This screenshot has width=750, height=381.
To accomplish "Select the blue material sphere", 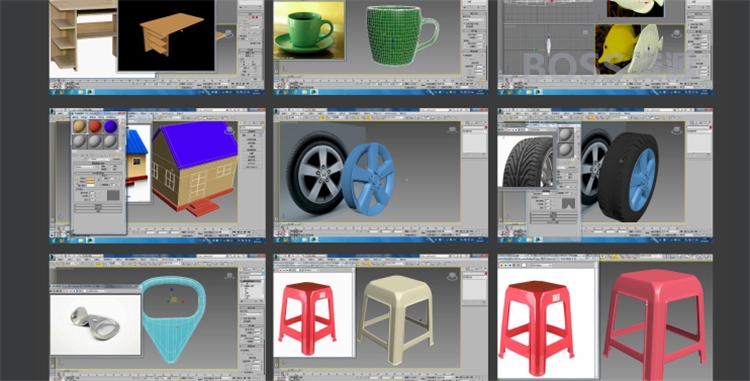I will [110, 127].
